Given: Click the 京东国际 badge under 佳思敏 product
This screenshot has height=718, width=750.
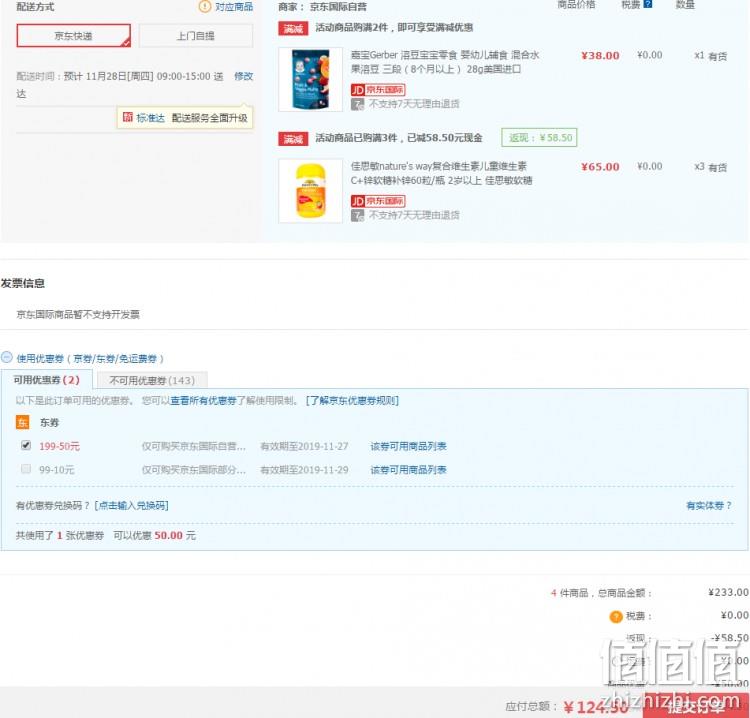Looking at the screenshot, I should tap(378, 201).
